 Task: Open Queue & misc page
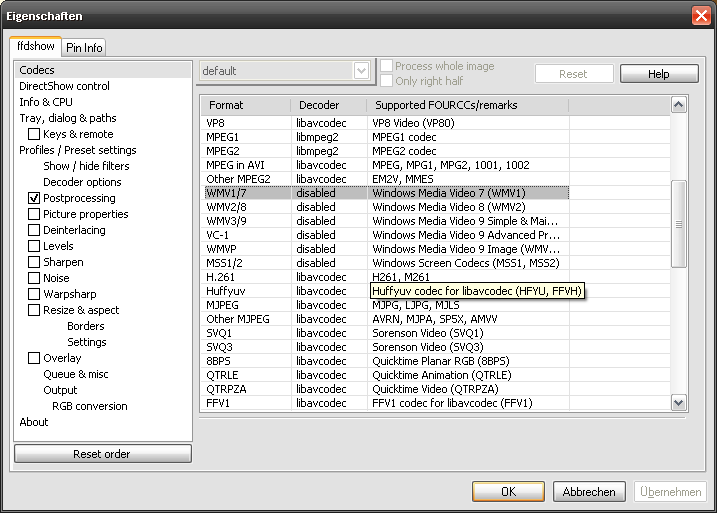pyautogui.click(x=76, y=374)
